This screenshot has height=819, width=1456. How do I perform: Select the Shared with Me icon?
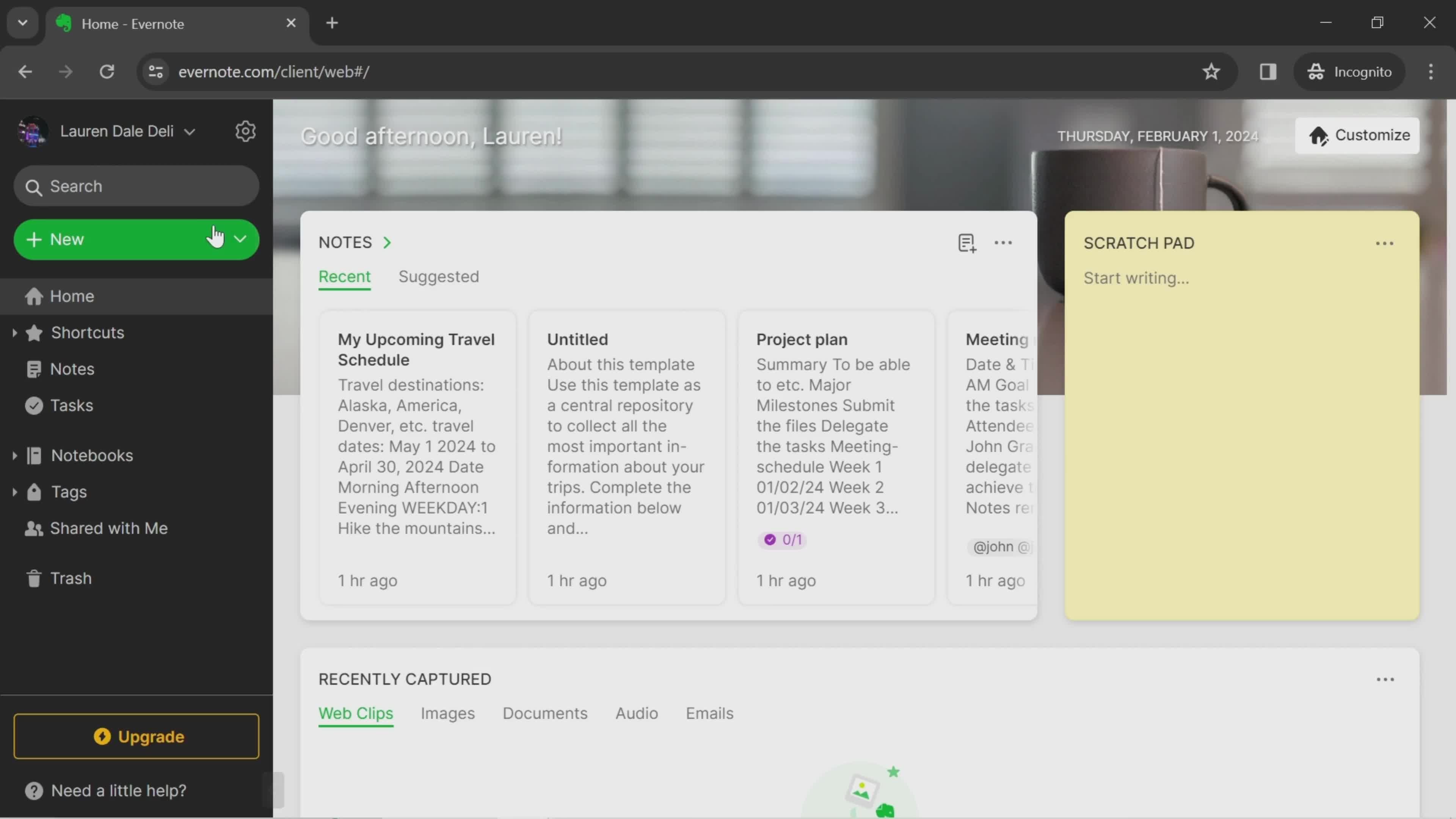[x=33, y=528]
